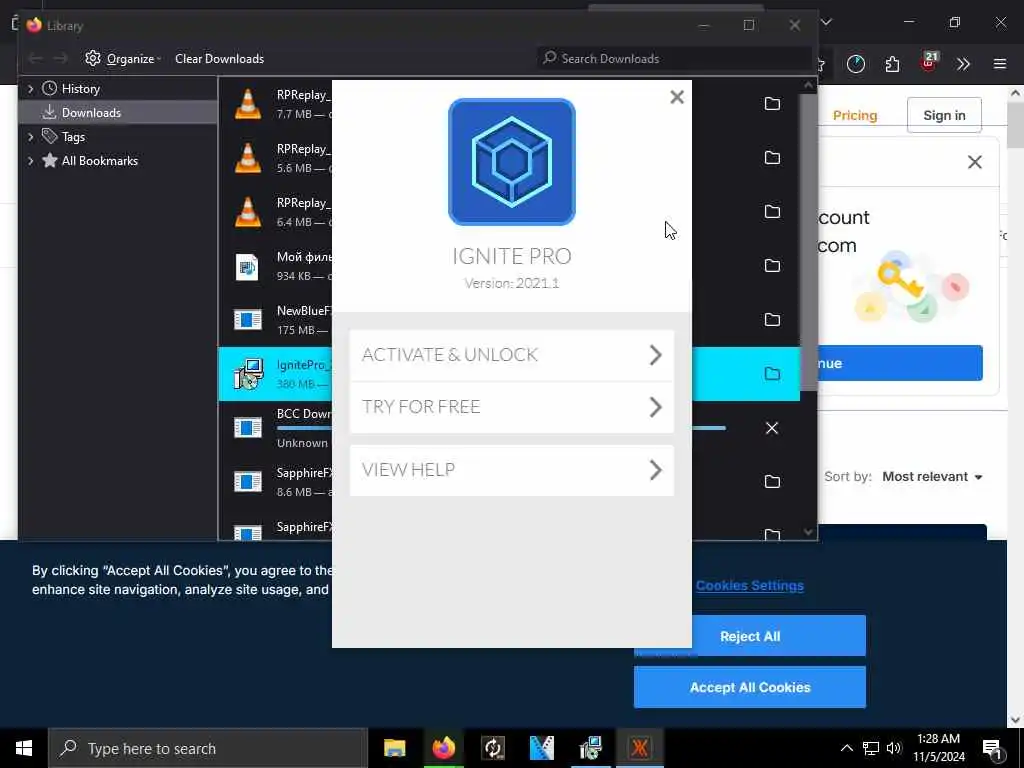
Task: Open File Explorer from taskbar
Action: pyautogui.click(x=394, y=748)
